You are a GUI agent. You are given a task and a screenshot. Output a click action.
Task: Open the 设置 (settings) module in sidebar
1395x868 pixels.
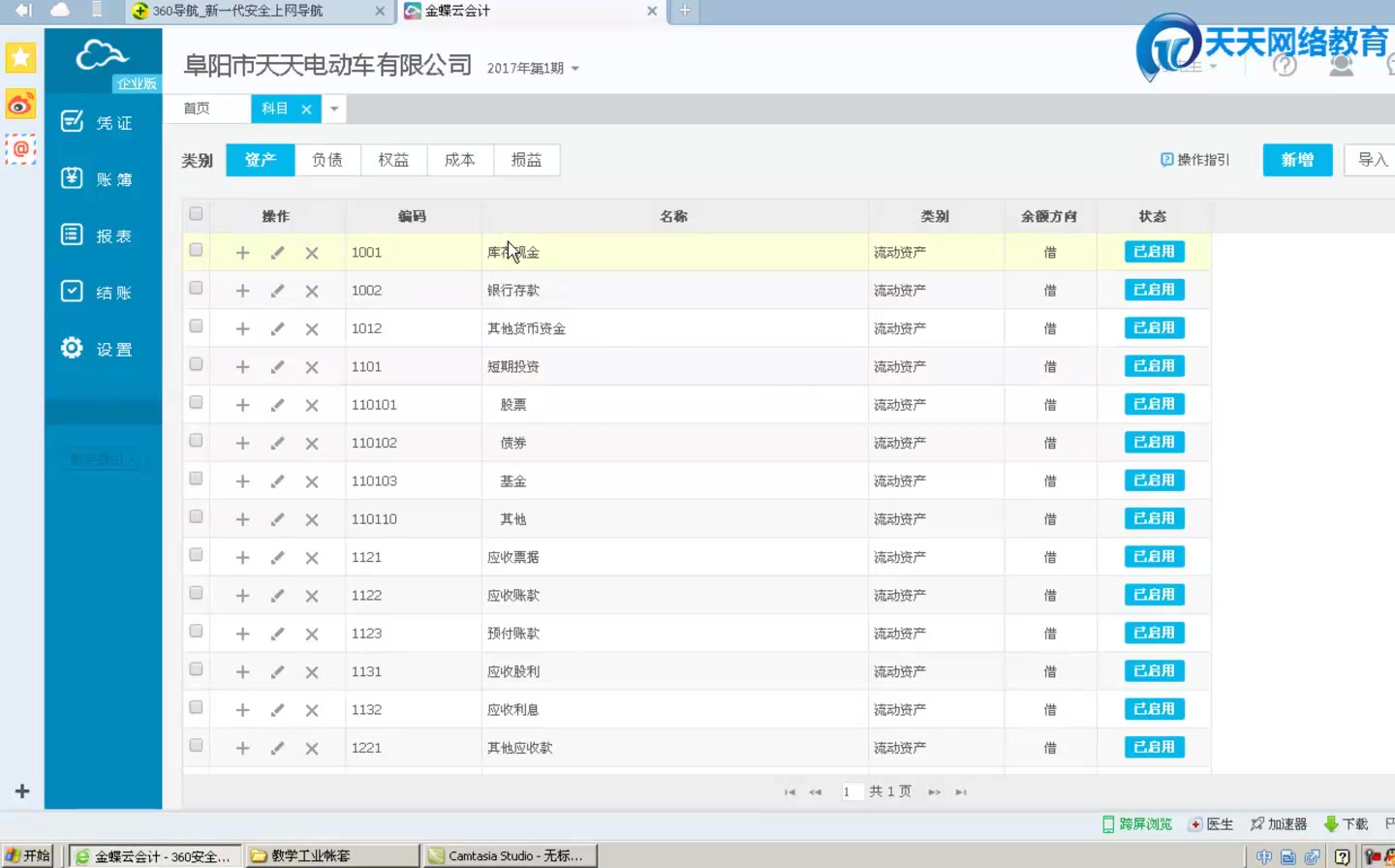click(100, 348)
